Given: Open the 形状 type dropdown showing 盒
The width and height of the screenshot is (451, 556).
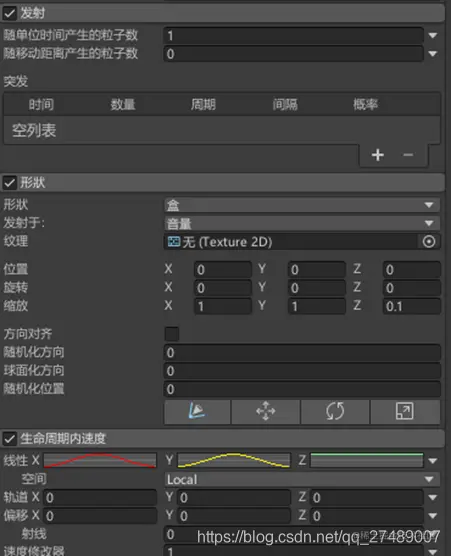Looking at the screenshot, I should [x=302, y=205].
